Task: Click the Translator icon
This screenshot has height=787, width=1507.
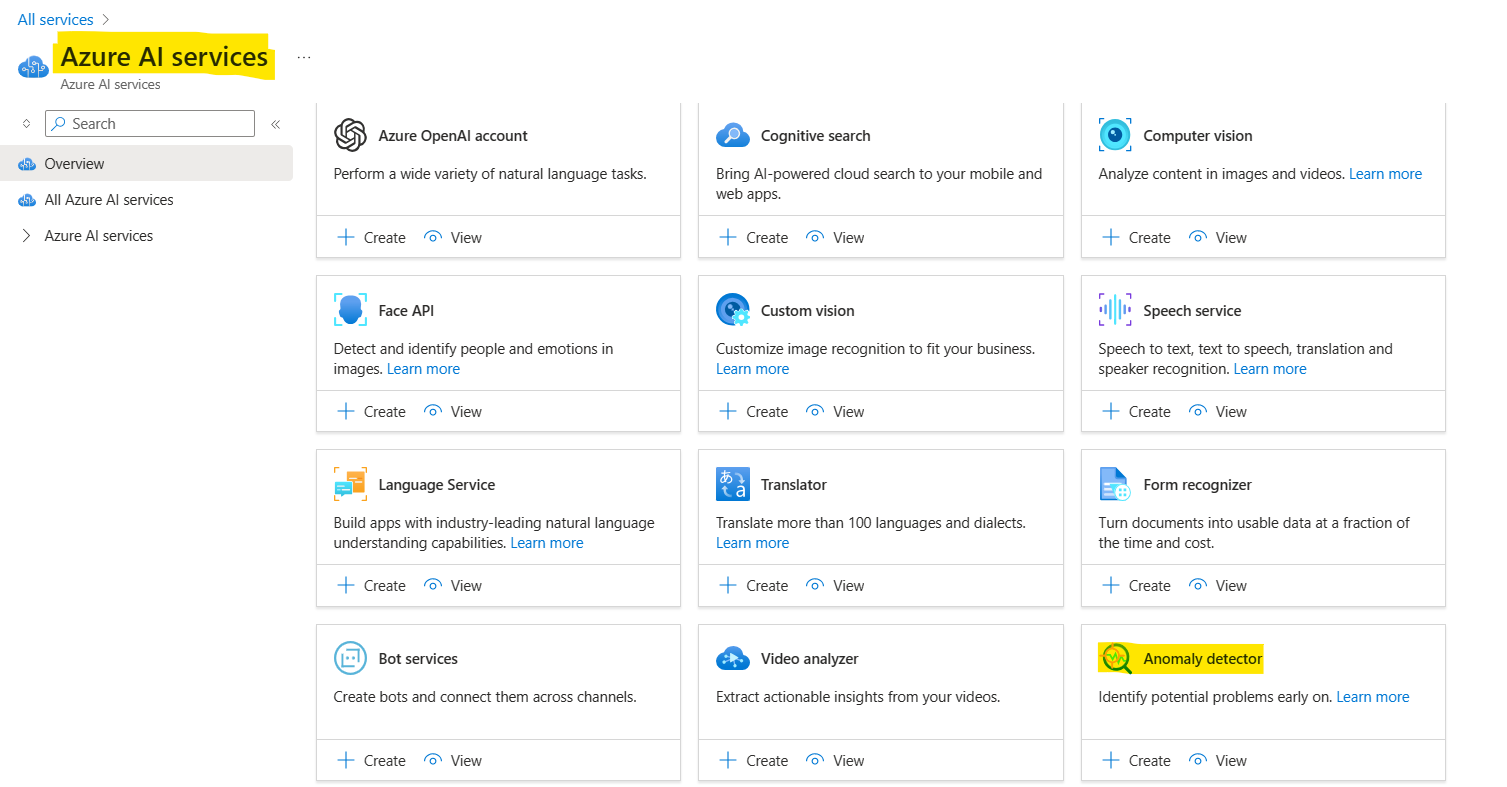Action: [733, 484]
